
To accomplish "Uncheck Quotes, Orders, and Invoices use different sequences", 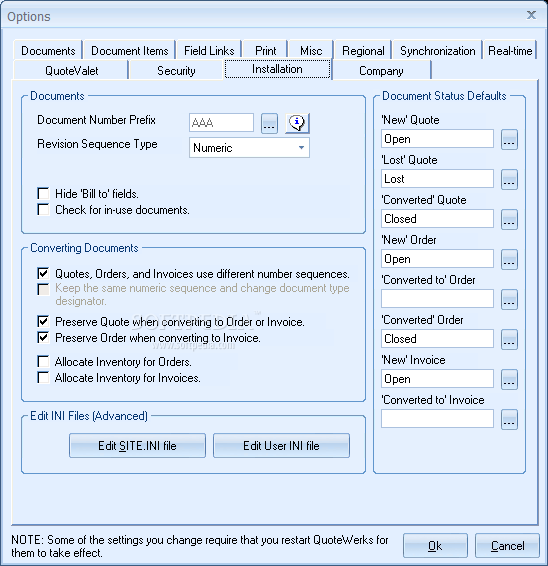I will (43, 273).
